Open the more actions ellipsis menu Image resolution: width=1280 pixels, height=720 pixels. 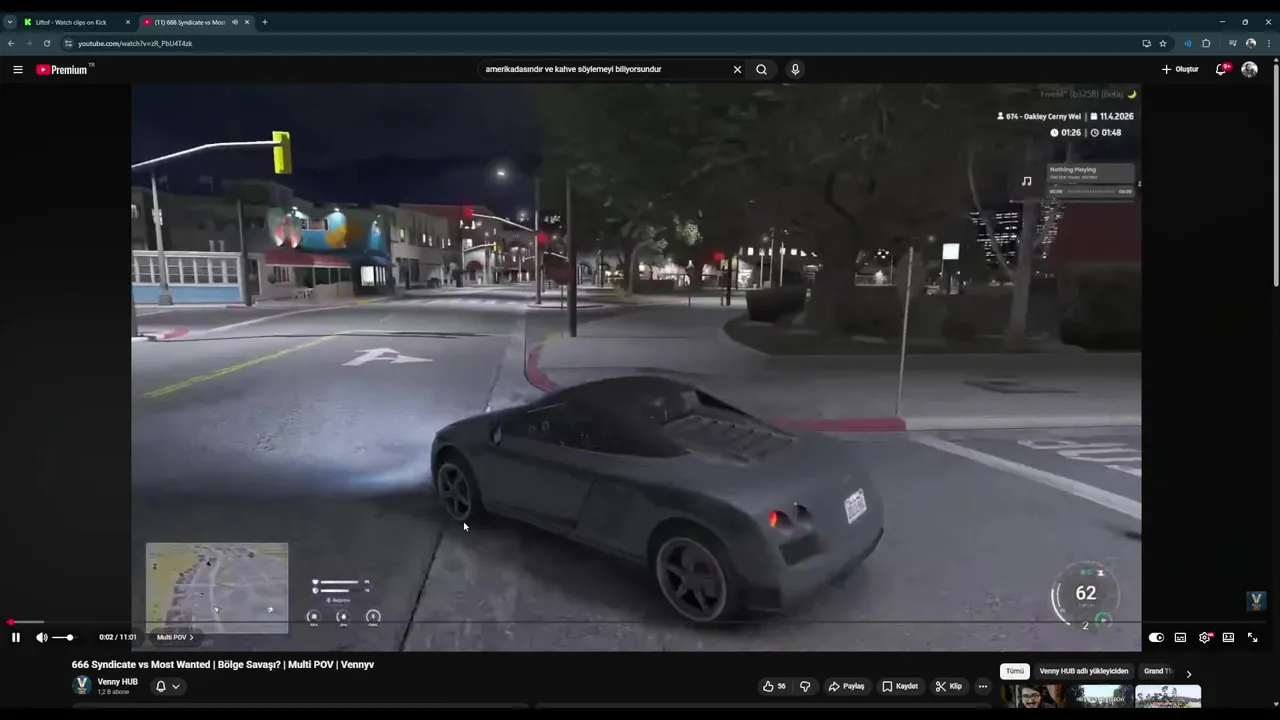click(x=982, y=686)
